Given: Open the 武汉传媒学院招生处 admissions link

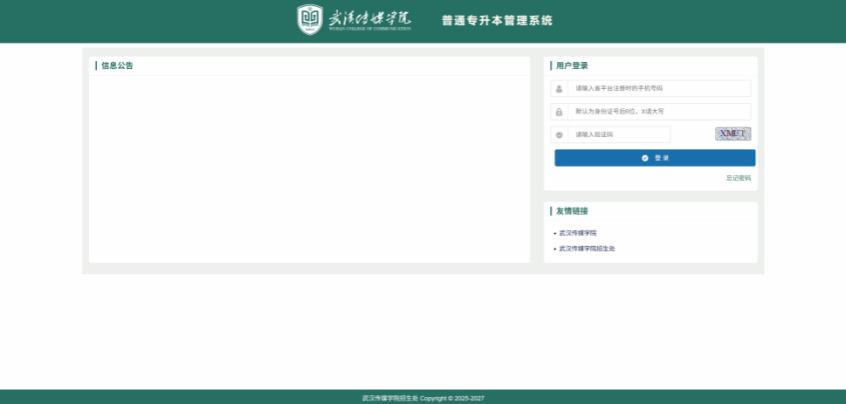Looking at the screenshot, I should pos(586,248).
